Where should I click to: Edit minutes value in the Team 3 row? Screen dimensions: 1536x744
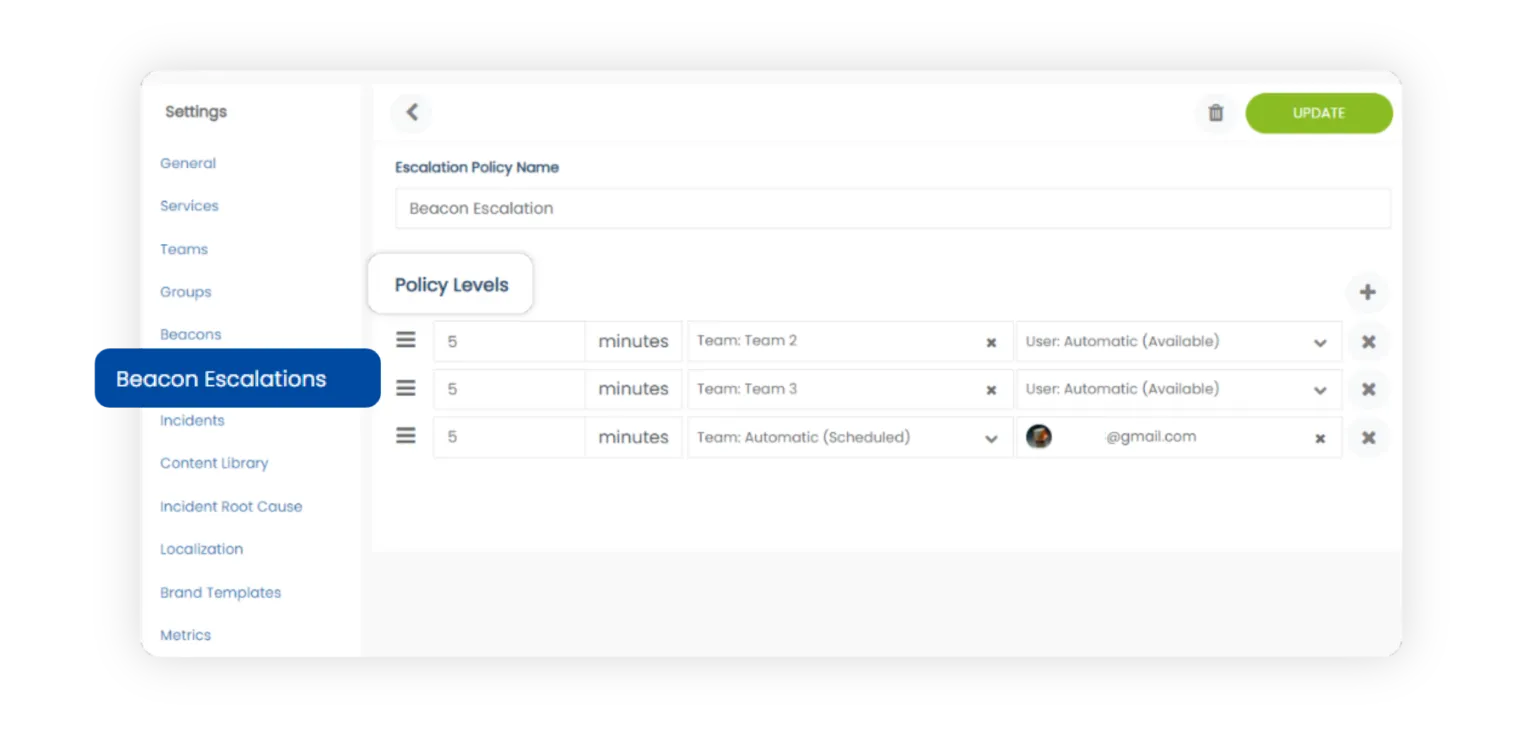[510, 389]
